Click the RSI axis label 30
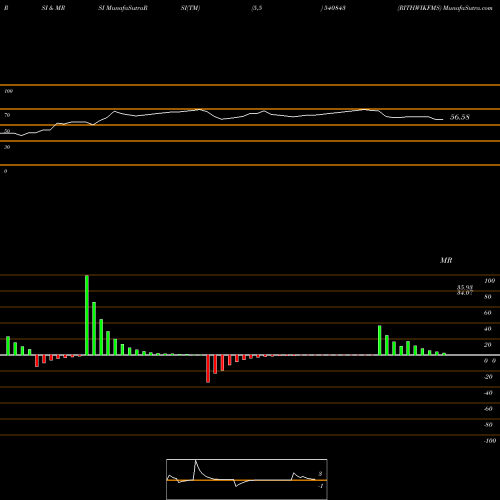Image resolution: width=500 pixels, height=500 pixels. point(7,147)
